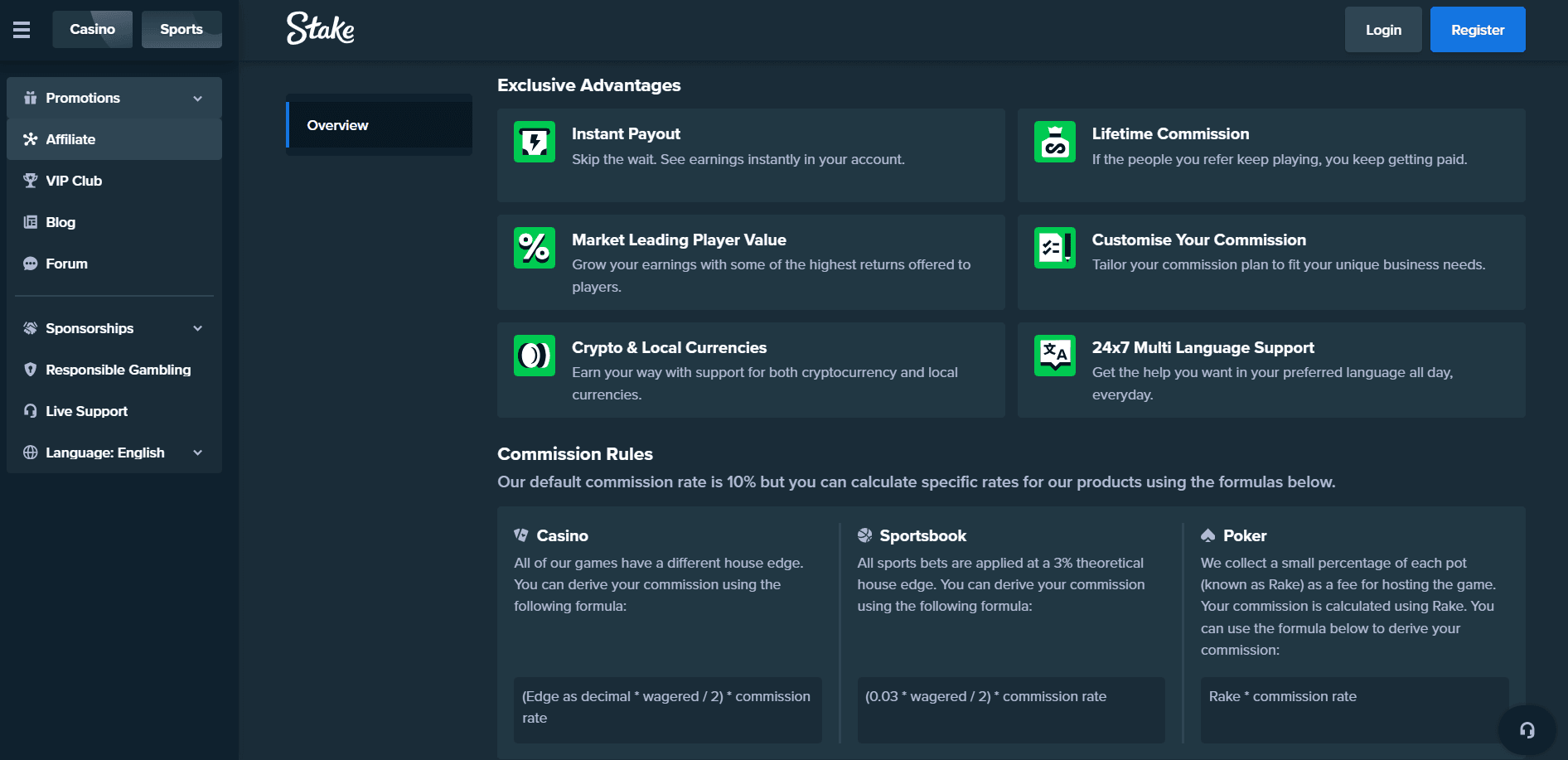Click the Instant Payout heading

(626, 133)
